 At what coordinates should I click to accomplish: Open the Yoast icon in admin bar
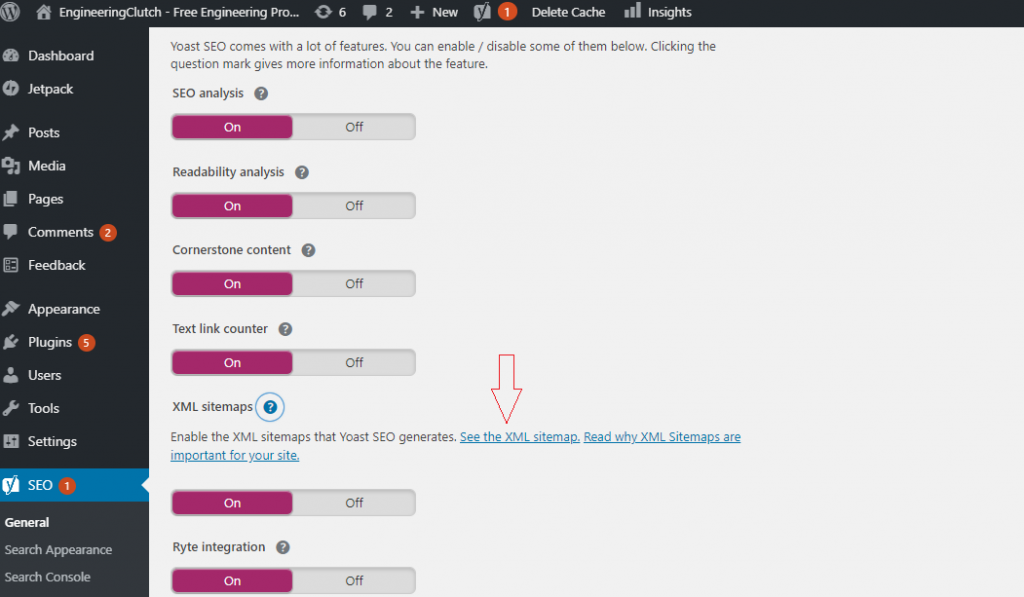click(x=482, y=12)
